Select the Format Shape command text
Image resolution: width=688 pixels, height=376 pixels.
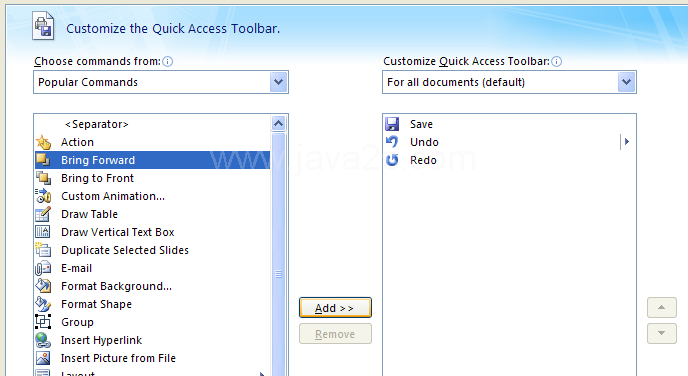coord(96,304)
